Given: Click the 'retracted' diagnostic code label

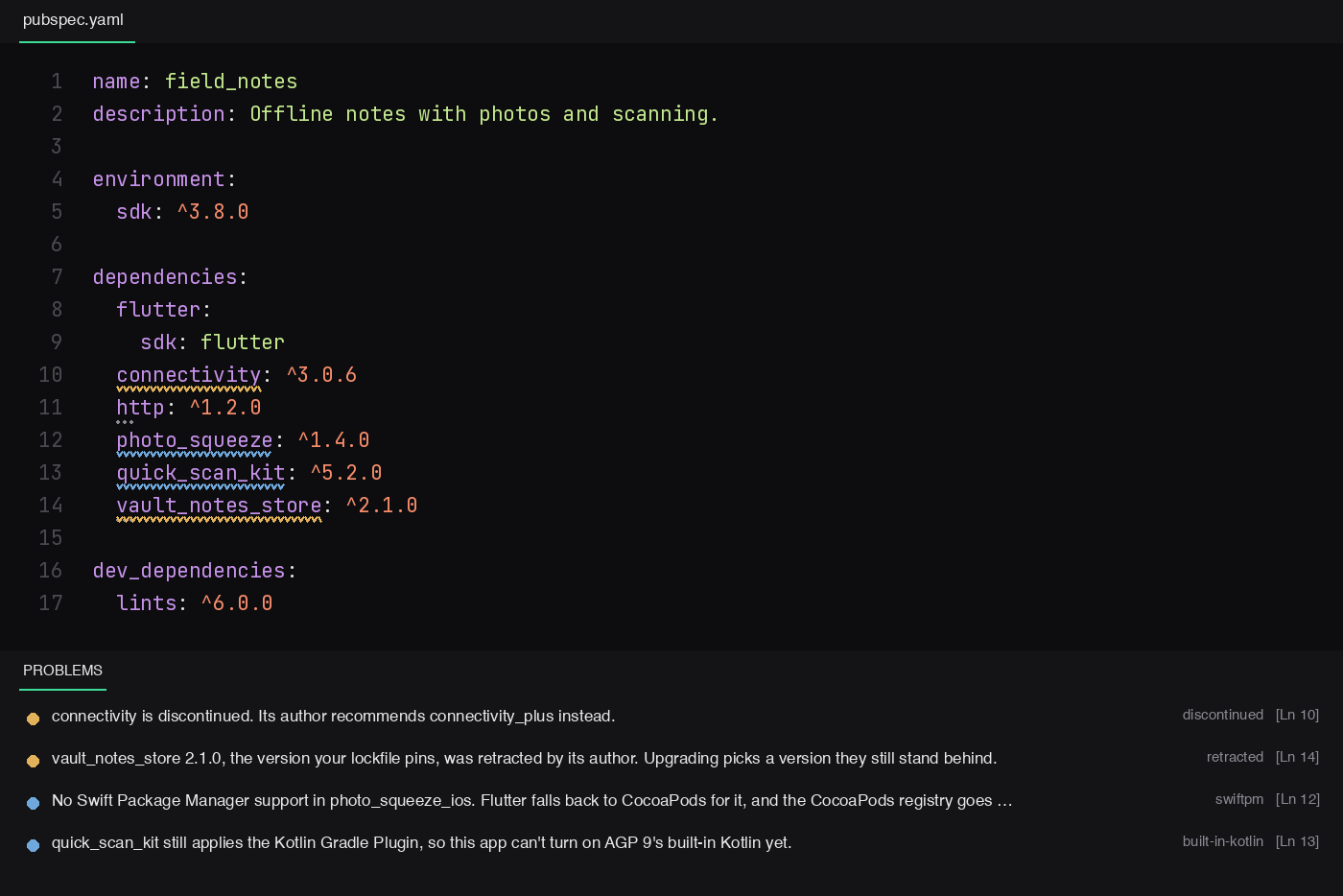Looking at the screenshot, I should point(1235,757).
